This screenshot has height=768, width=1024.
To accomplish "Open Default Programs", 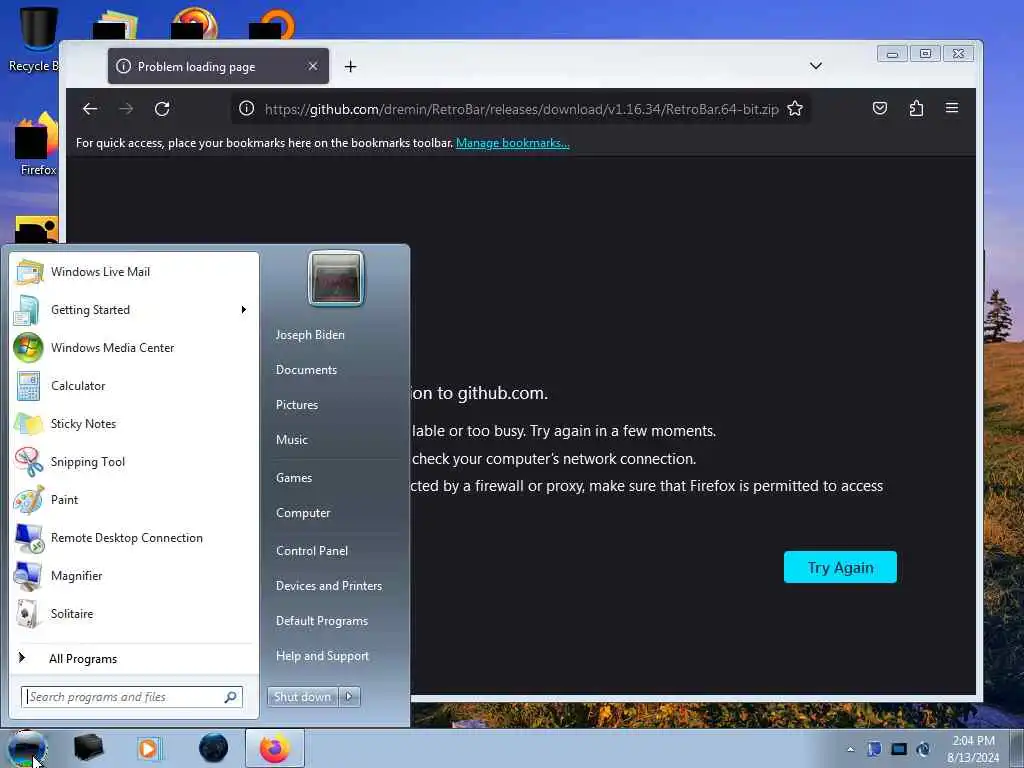I will 322,621.
